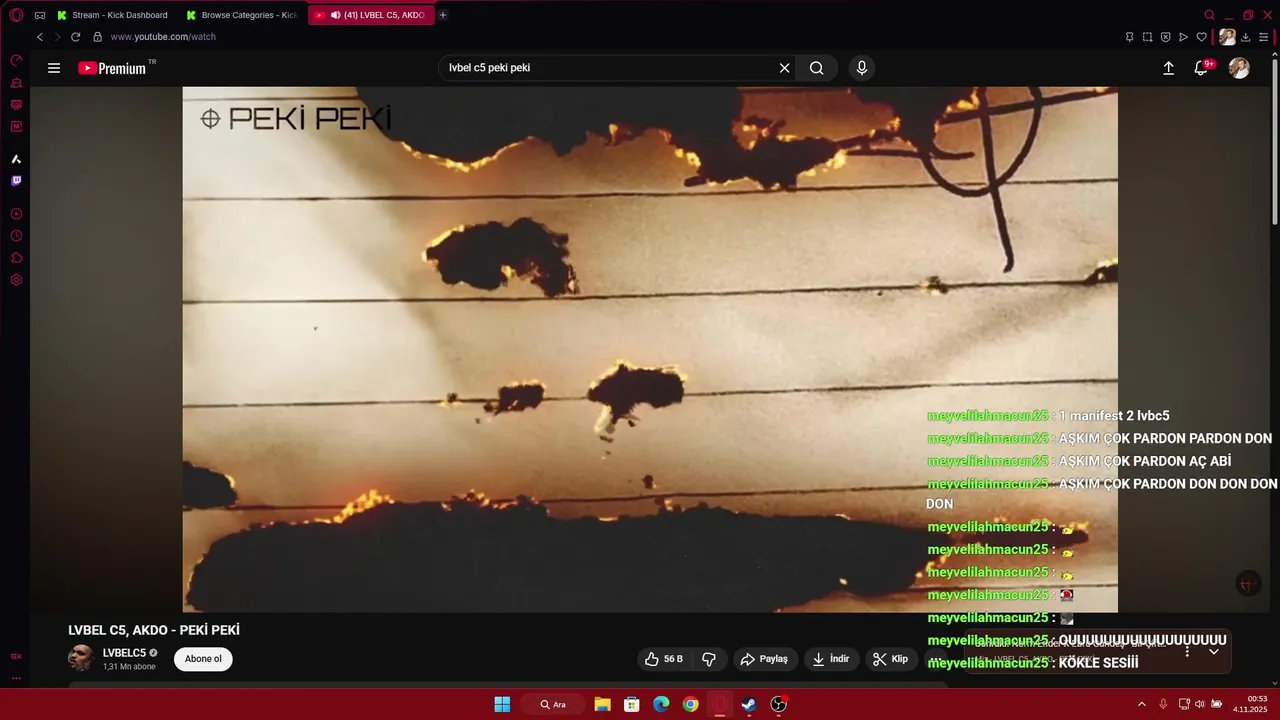Image resolution: width=1280 pixels, height=720 pixels.
Task: Open taskbar volume control
Action: pyautogui.click(x=1200, y=704)
